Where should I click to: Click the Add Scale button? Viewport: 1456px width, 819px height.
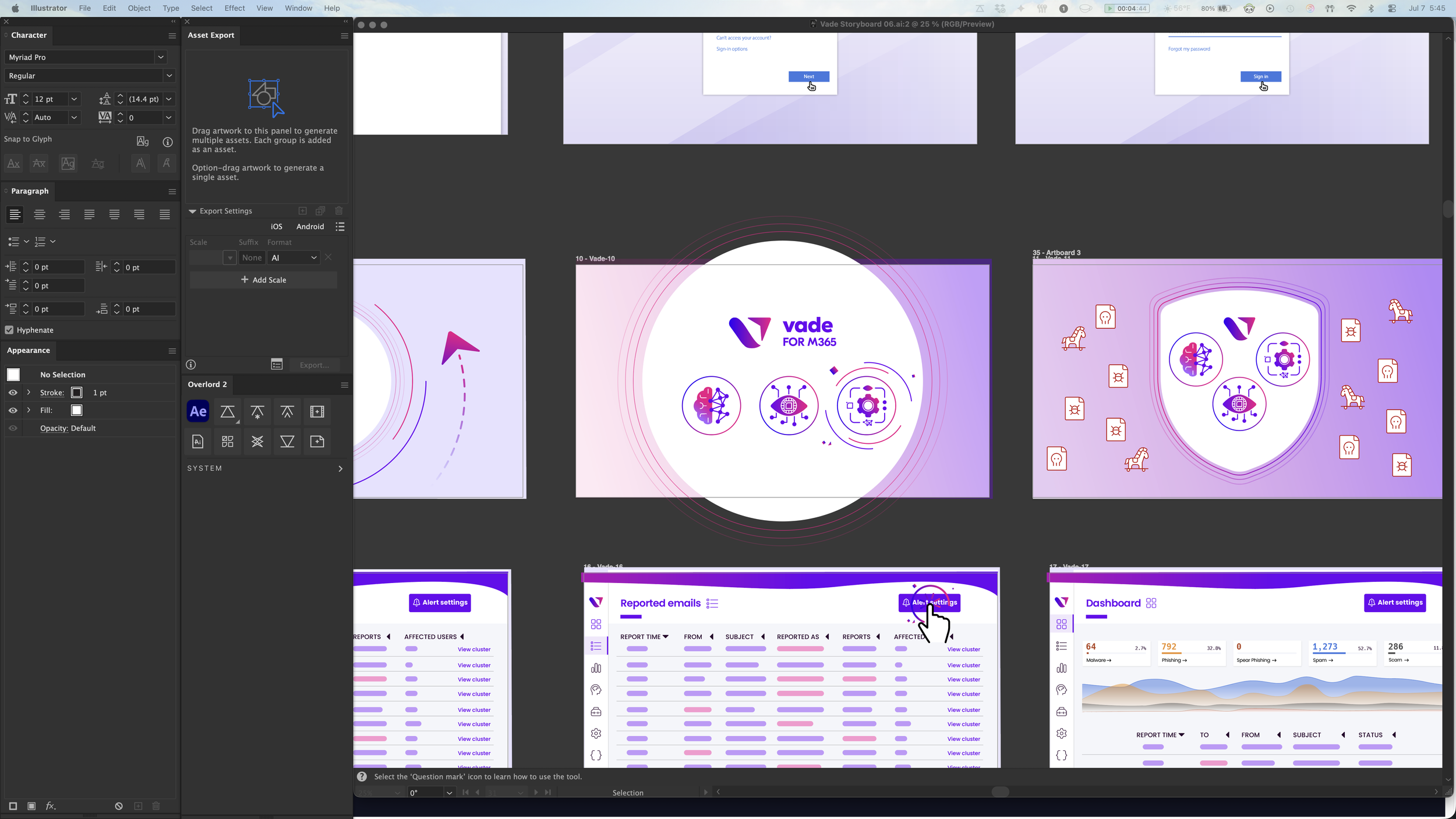pyautogui.click(x=263, y=280)
